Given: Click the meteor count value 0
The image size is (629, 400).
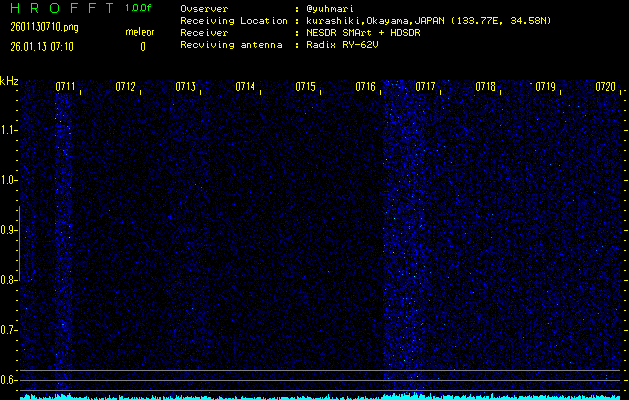Looking at the screenshot, I should click(143, 47).
